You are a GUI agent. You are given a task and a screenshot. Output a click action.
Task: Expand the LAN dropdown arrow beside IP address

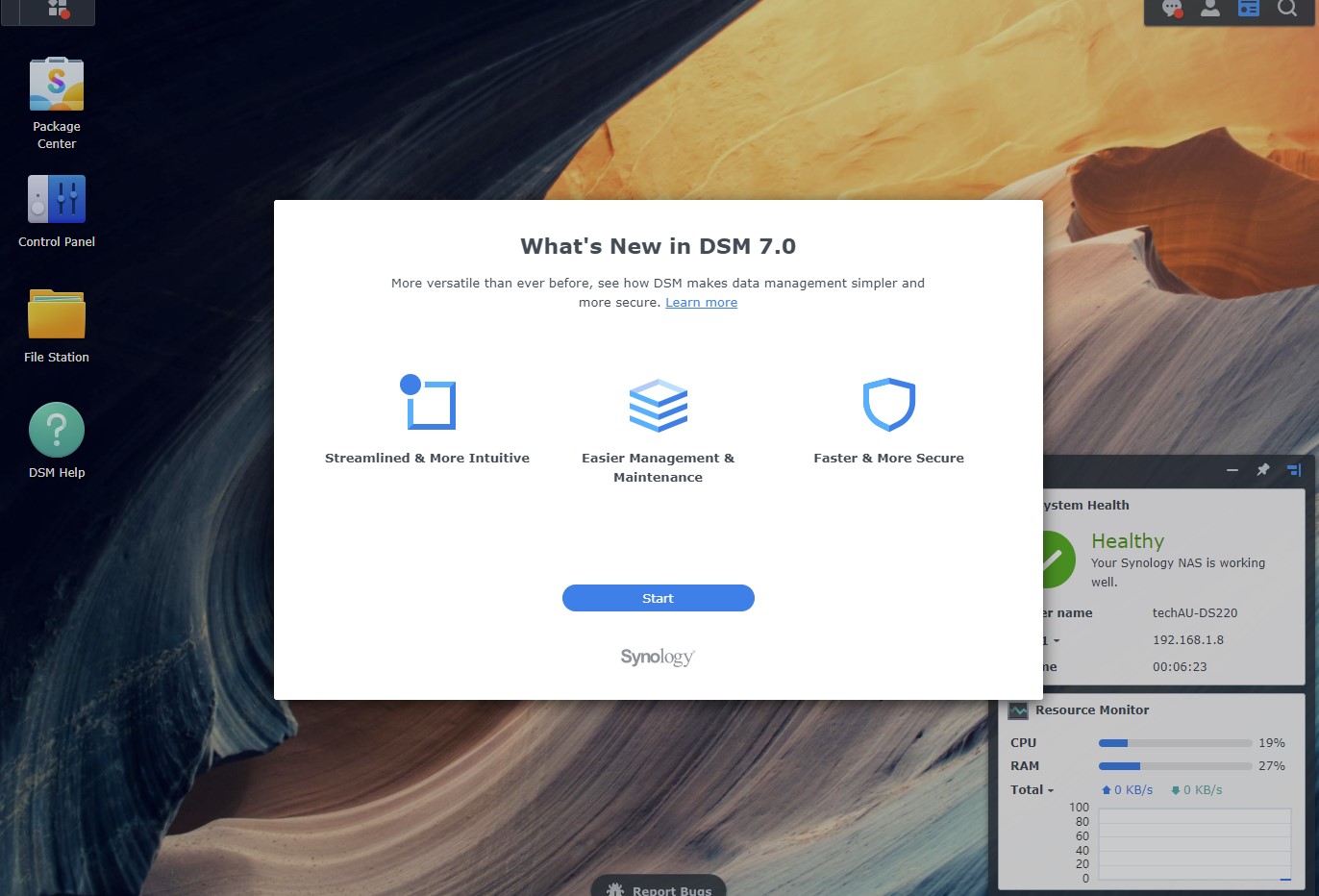point(1057,640)
